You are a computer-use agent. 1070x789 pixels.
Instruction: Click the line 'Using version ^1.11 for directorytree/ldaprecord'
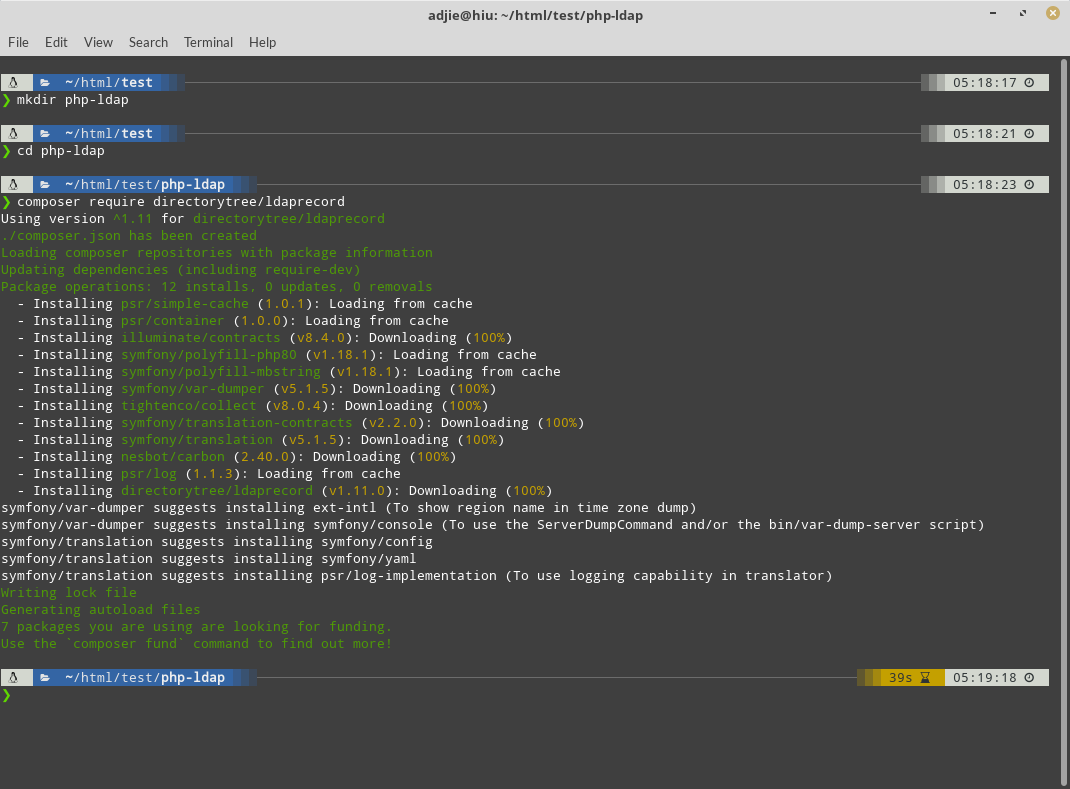(193, 218)
